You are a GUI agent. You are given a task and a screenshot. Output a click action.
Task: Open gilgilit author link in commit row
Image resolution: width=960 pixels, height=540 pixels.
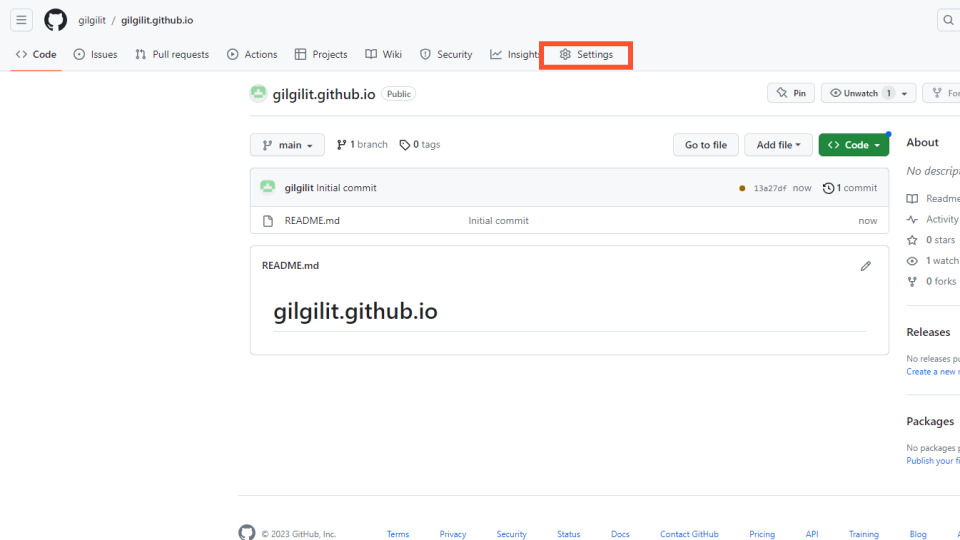(299, 188)
